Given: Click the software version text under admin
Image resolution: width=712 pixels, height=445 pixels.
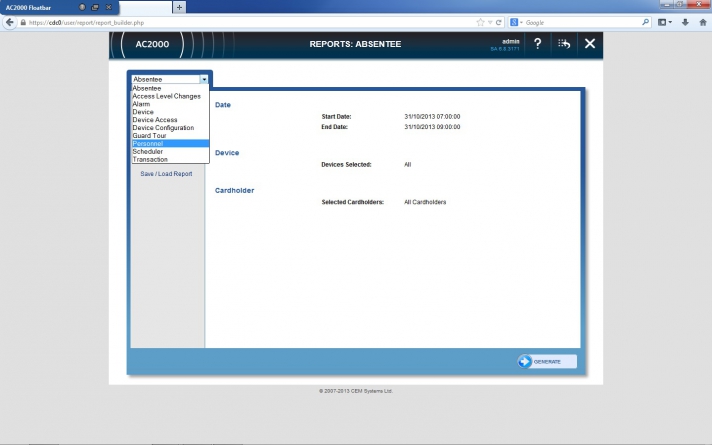Looking at the screenshot, I should [504, 49].
